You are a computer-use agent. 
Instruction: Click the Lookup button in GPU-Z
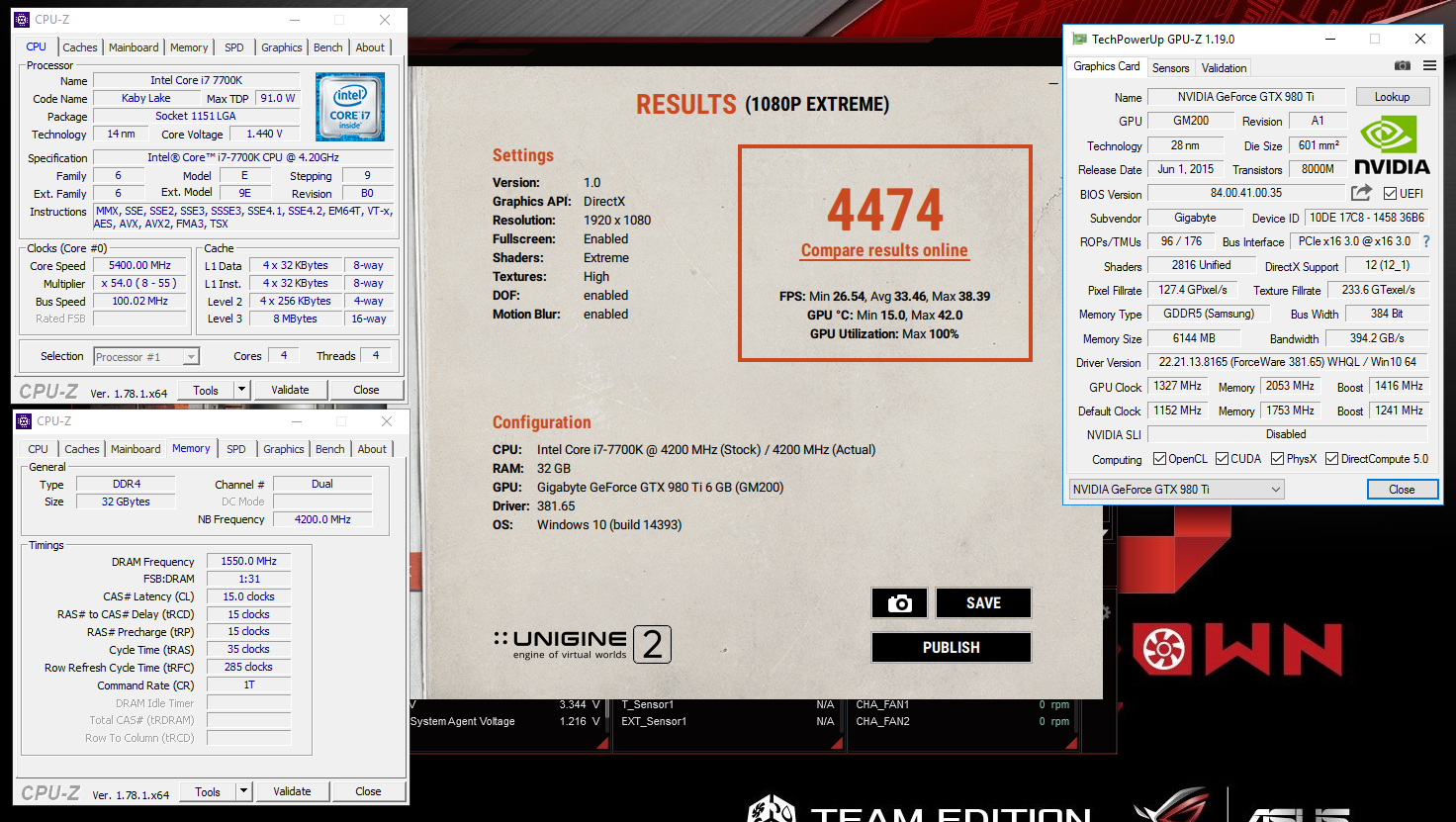click(x=1393, y=97)
